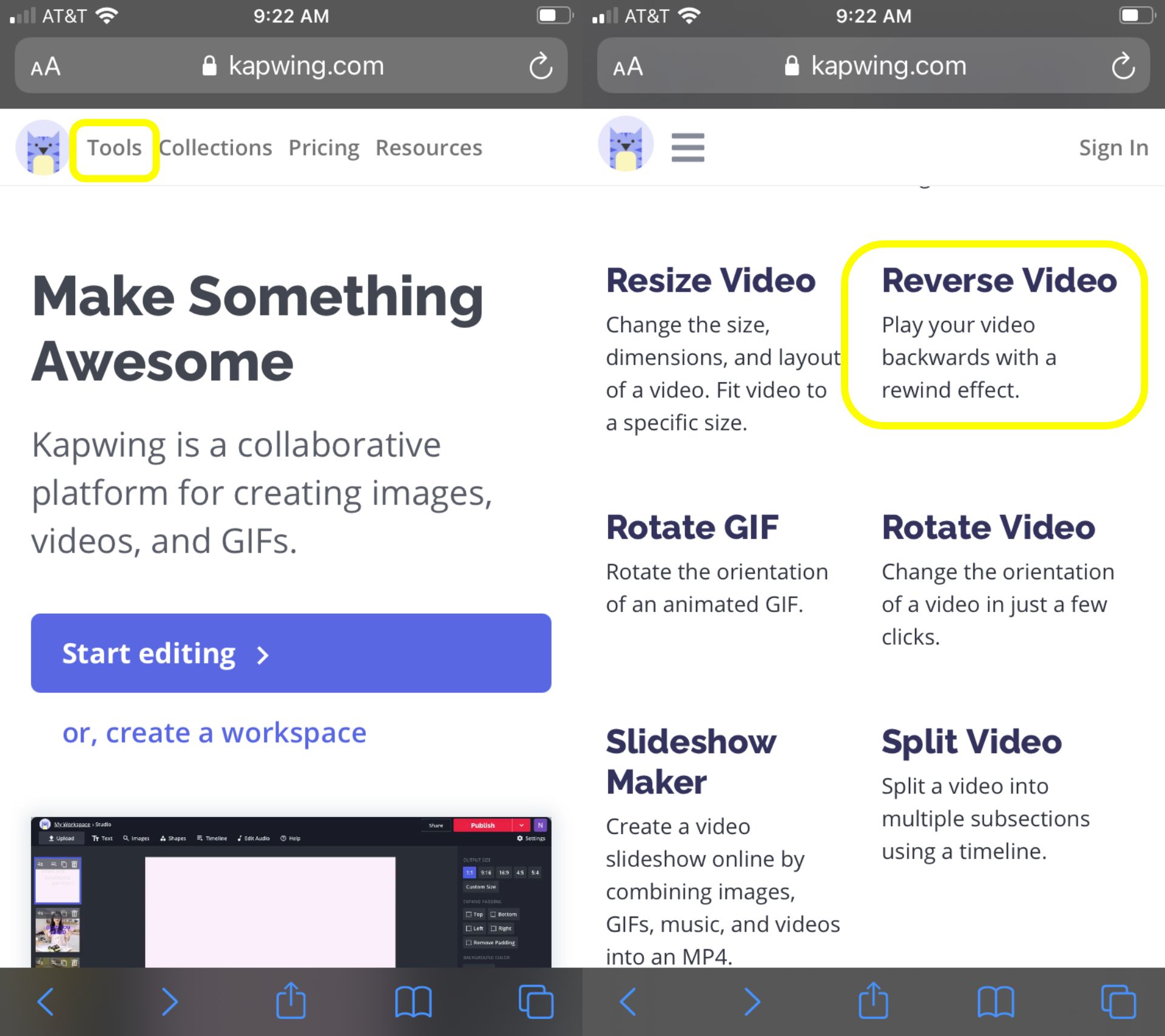Viewport: 1165px width, 1036px height.
Task: Open the Resources menu
Action: [428, 148]
